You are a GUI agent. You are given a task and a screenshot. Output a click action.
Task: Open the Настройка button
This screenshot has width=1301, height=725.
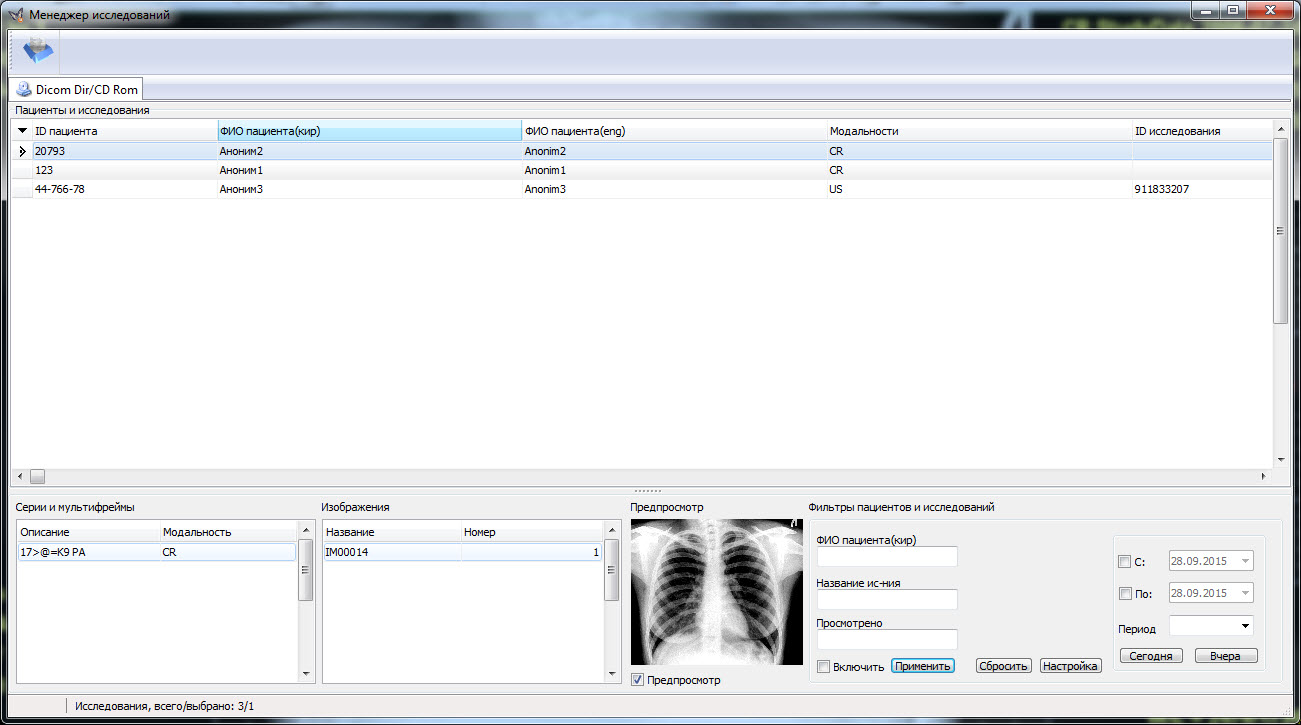[1071, 666]
